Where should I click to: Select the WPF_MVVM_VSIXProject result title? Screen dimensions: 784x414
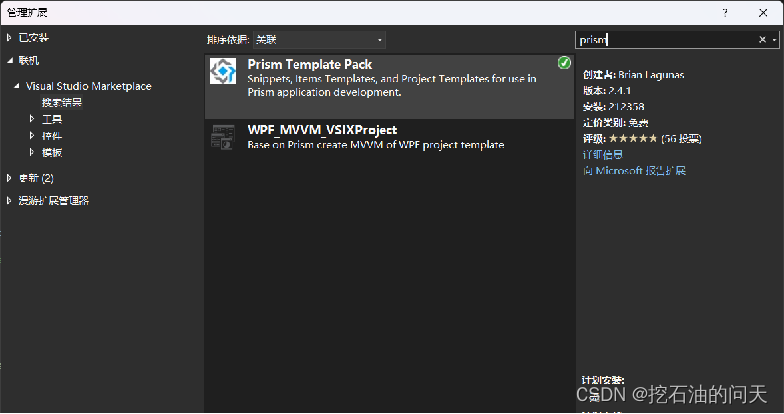pos(322,130)
